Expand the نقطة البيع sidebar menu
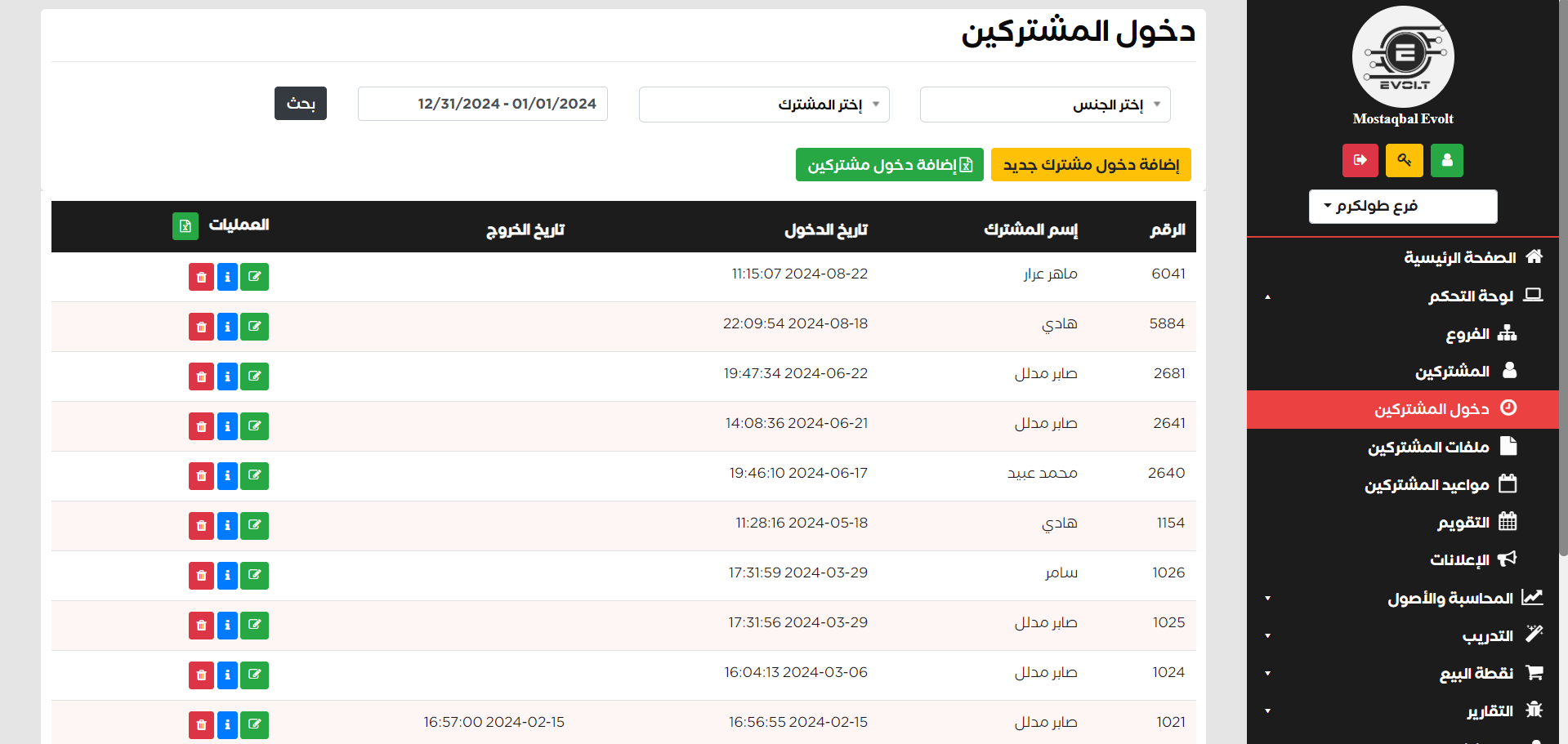The height and width of the screenshot is (744, 1568). point(1476,674)
